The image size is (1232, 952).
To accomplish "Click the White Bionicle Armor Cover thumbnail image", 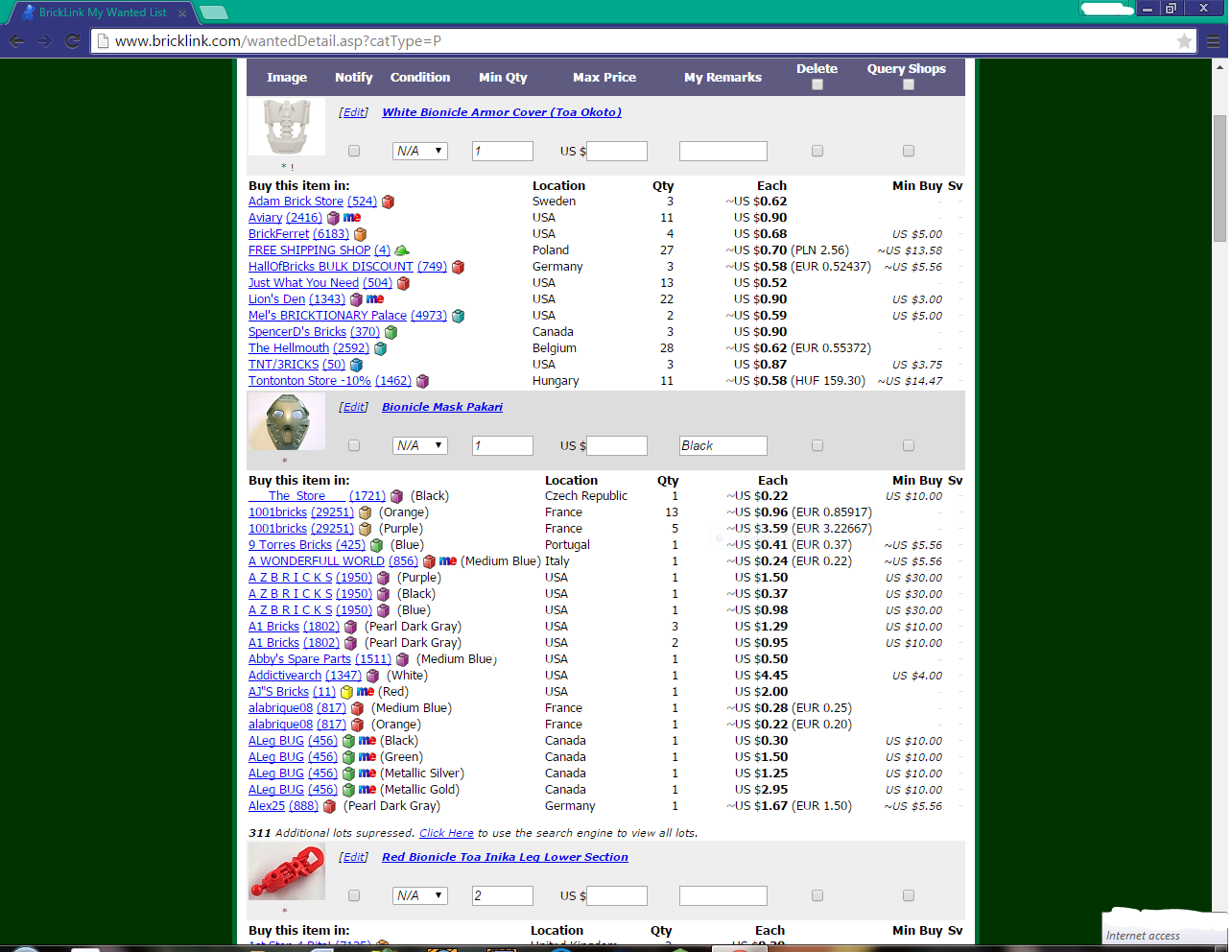I will (287, 127).
